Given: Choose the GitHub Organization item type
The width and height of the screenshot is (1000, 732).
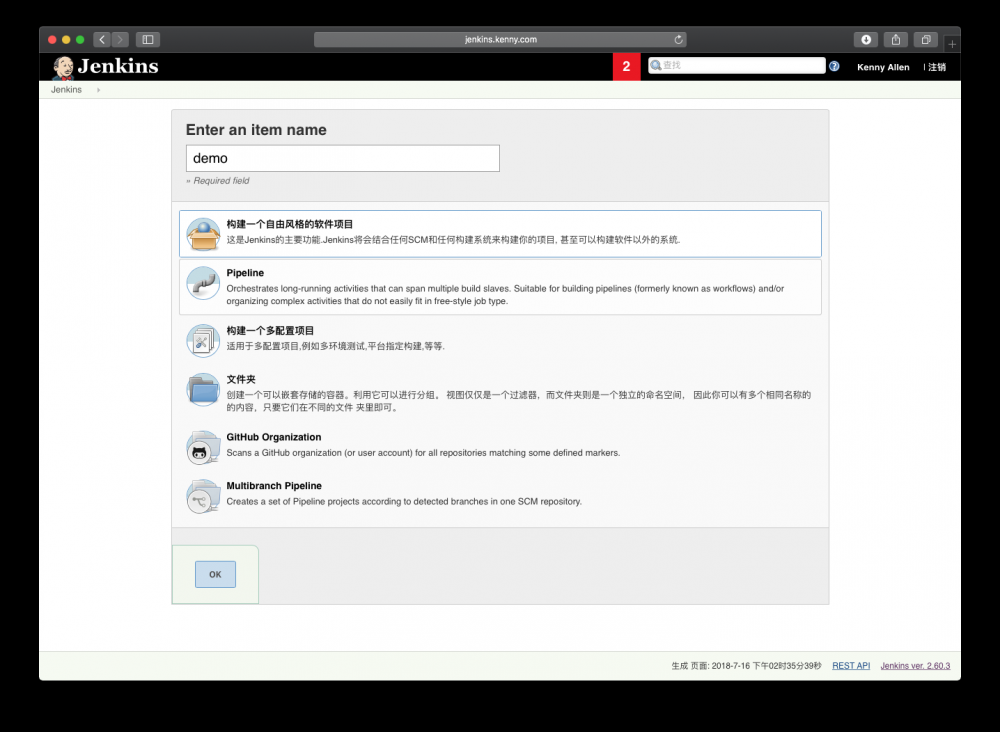Looking at the screenshot, I should tap(500, 445).
